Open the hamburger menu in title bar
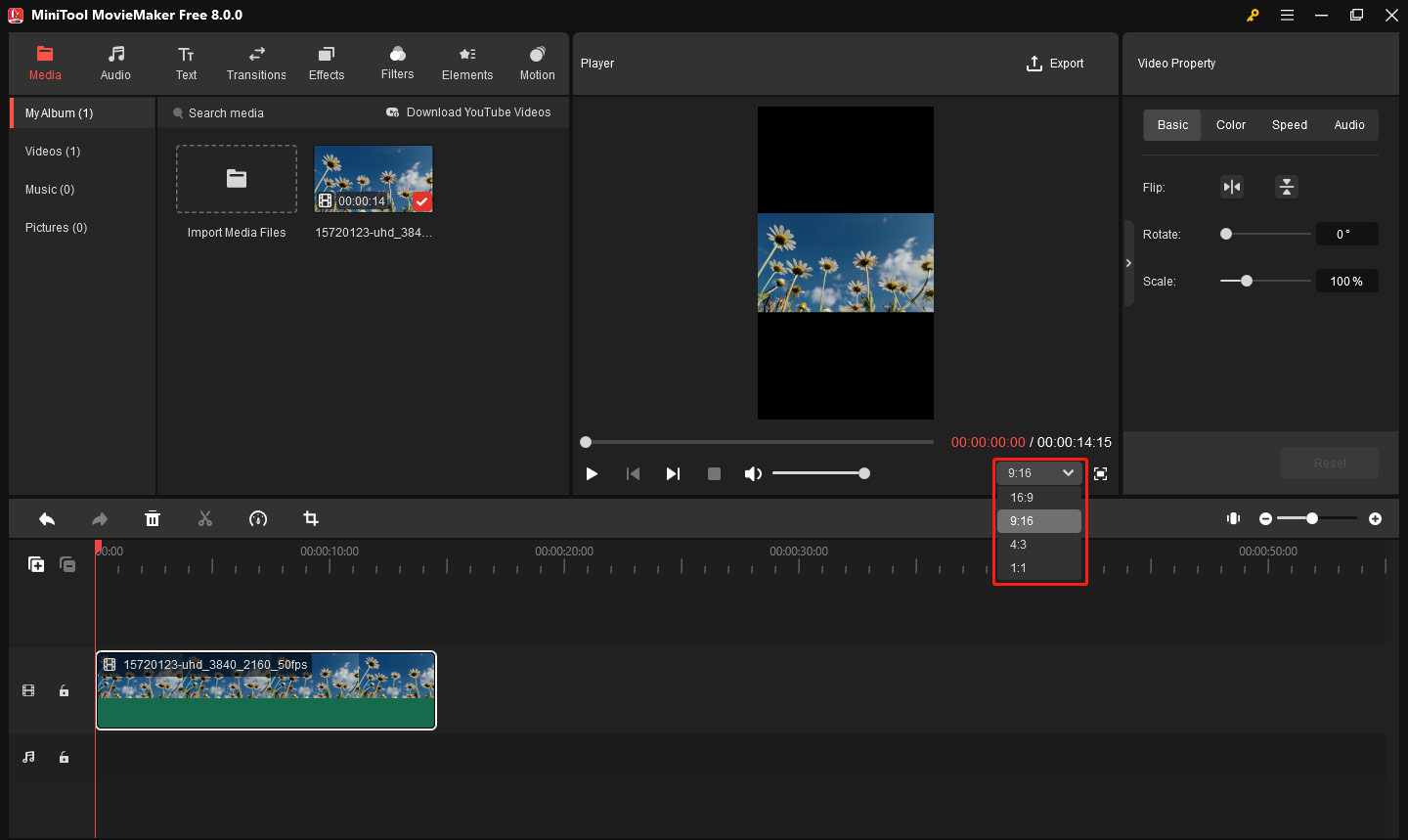 coord(1288,15)
